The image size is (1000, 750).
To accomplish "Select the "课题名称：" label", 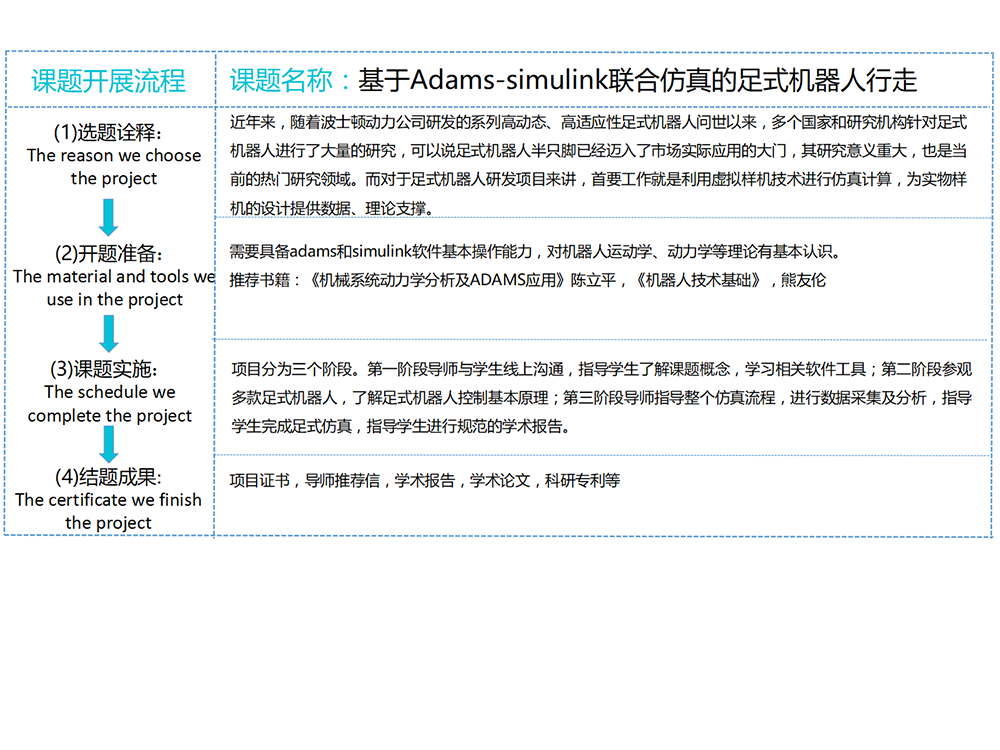I will [291, 80].
